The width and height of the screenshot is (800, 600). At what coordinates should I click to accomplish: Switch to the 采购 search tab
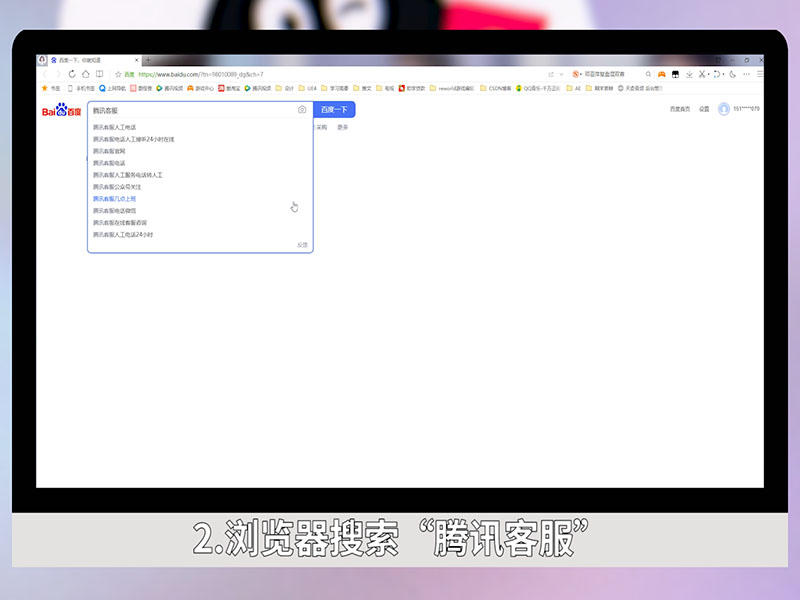(x=321, y=128)
